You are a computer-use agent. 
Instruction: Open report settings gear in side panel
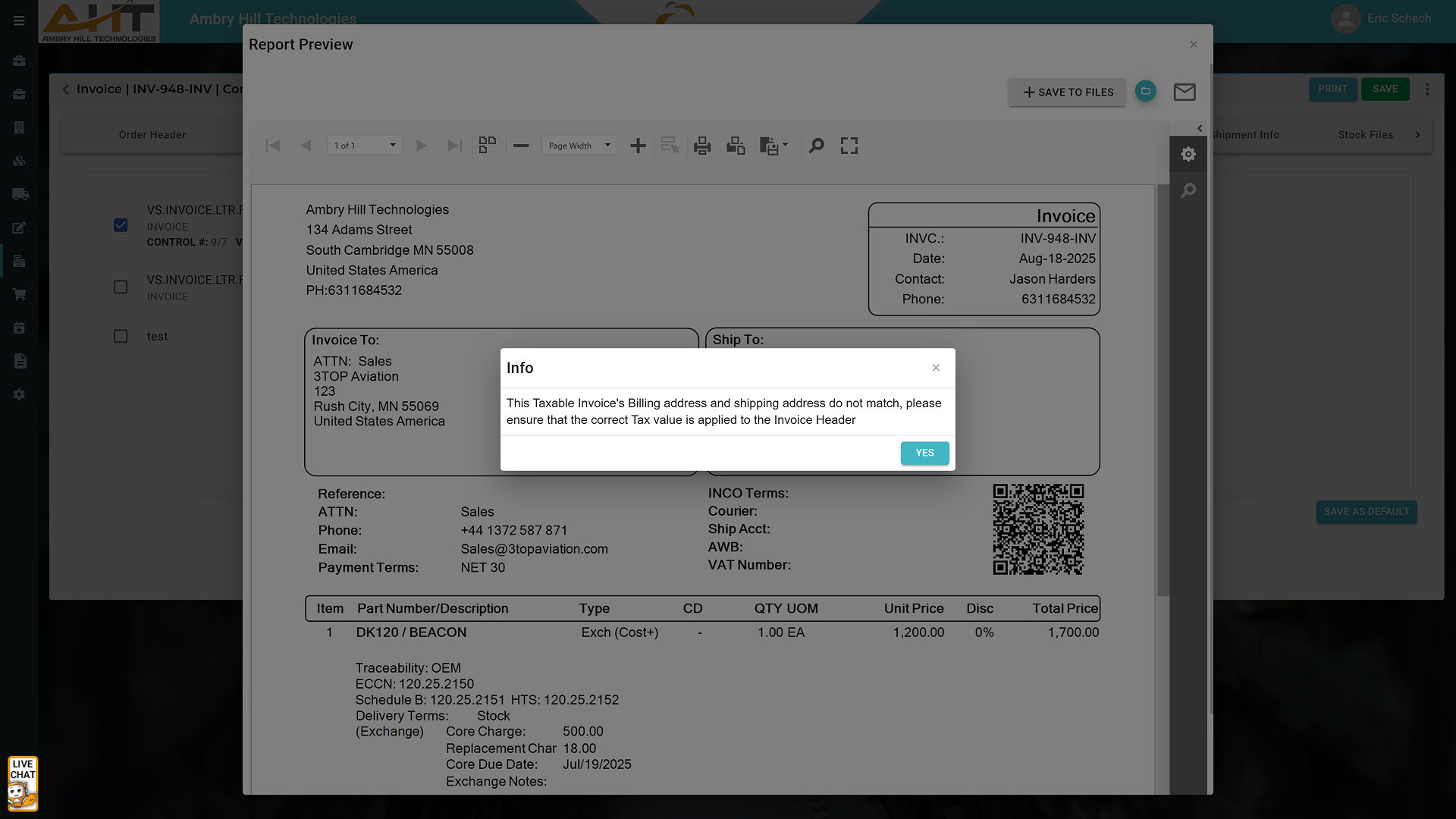[1188, 154]
